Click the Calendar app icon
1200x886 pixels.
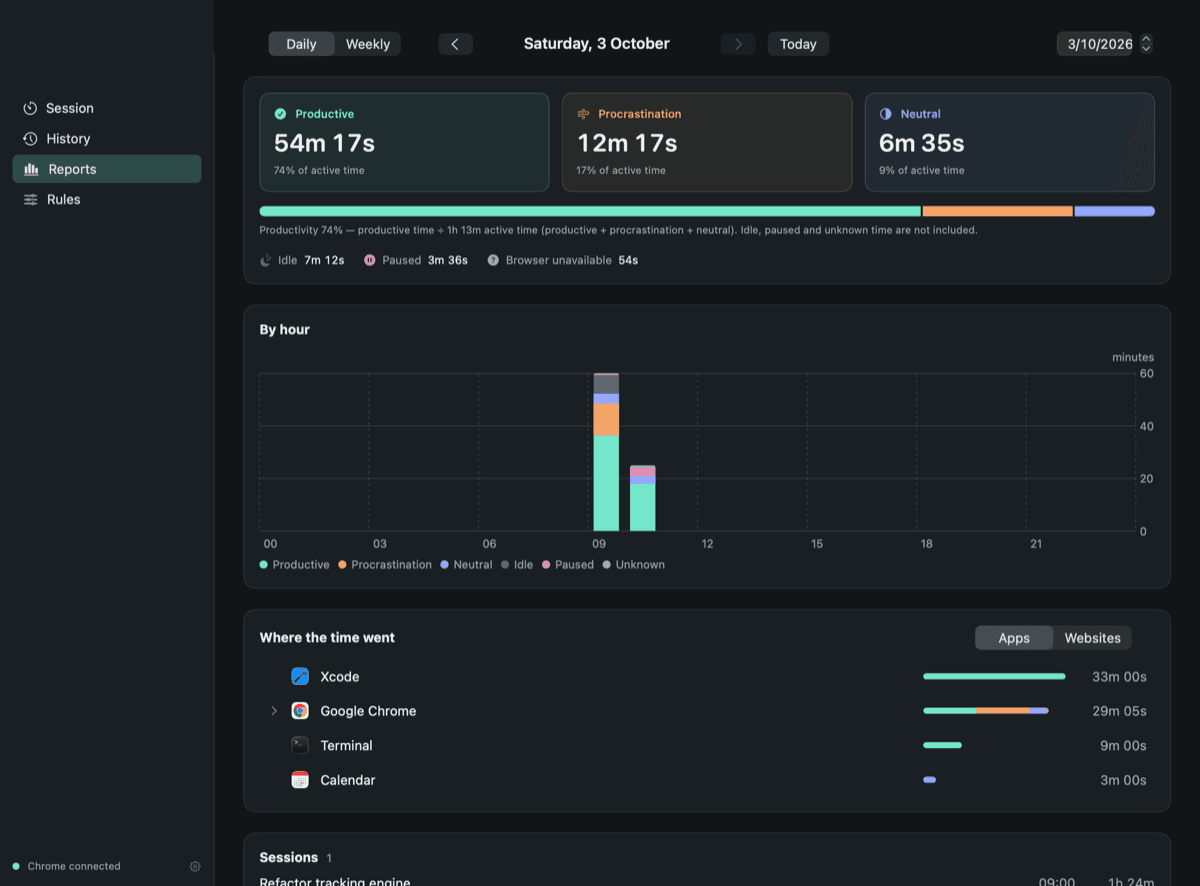point(300,780)
